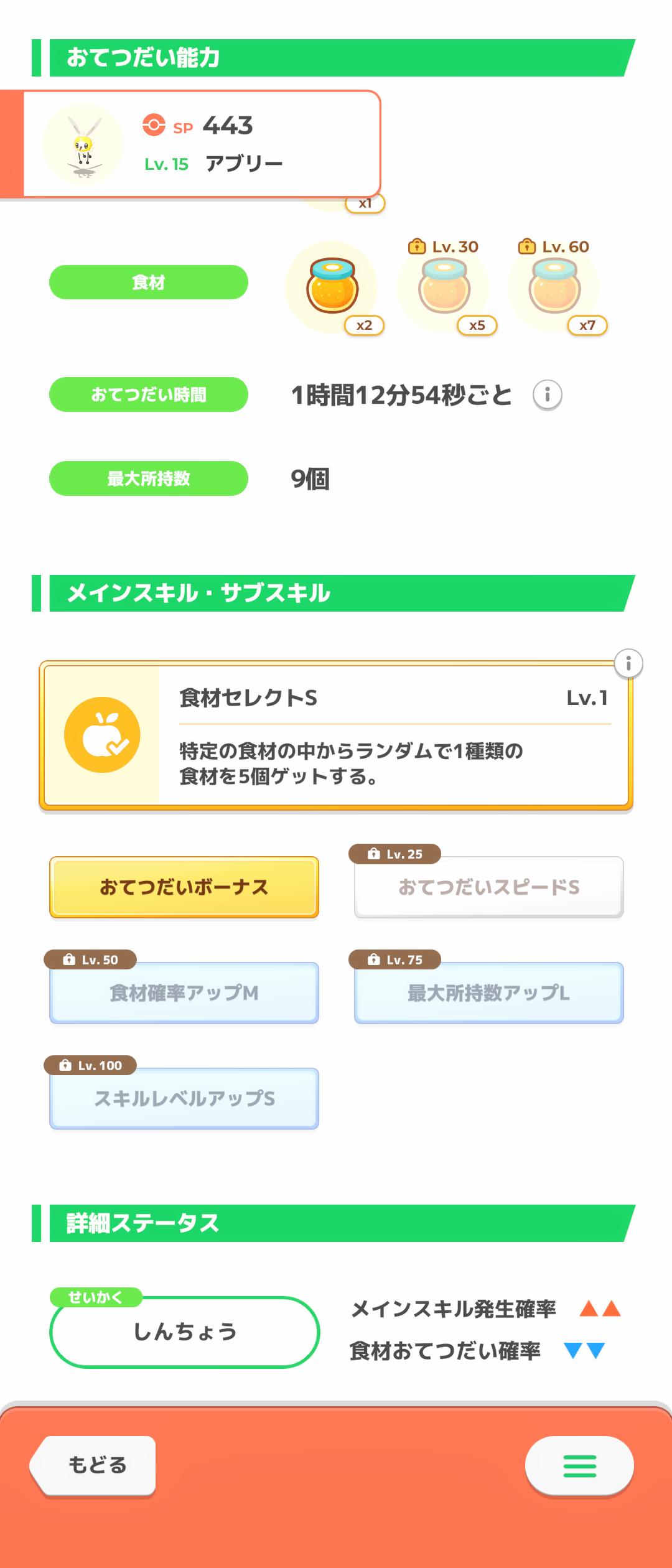672x1568 pixels.
Task: Tap locked おてつだいスピードS sub skill
Action: click(488, 887)
